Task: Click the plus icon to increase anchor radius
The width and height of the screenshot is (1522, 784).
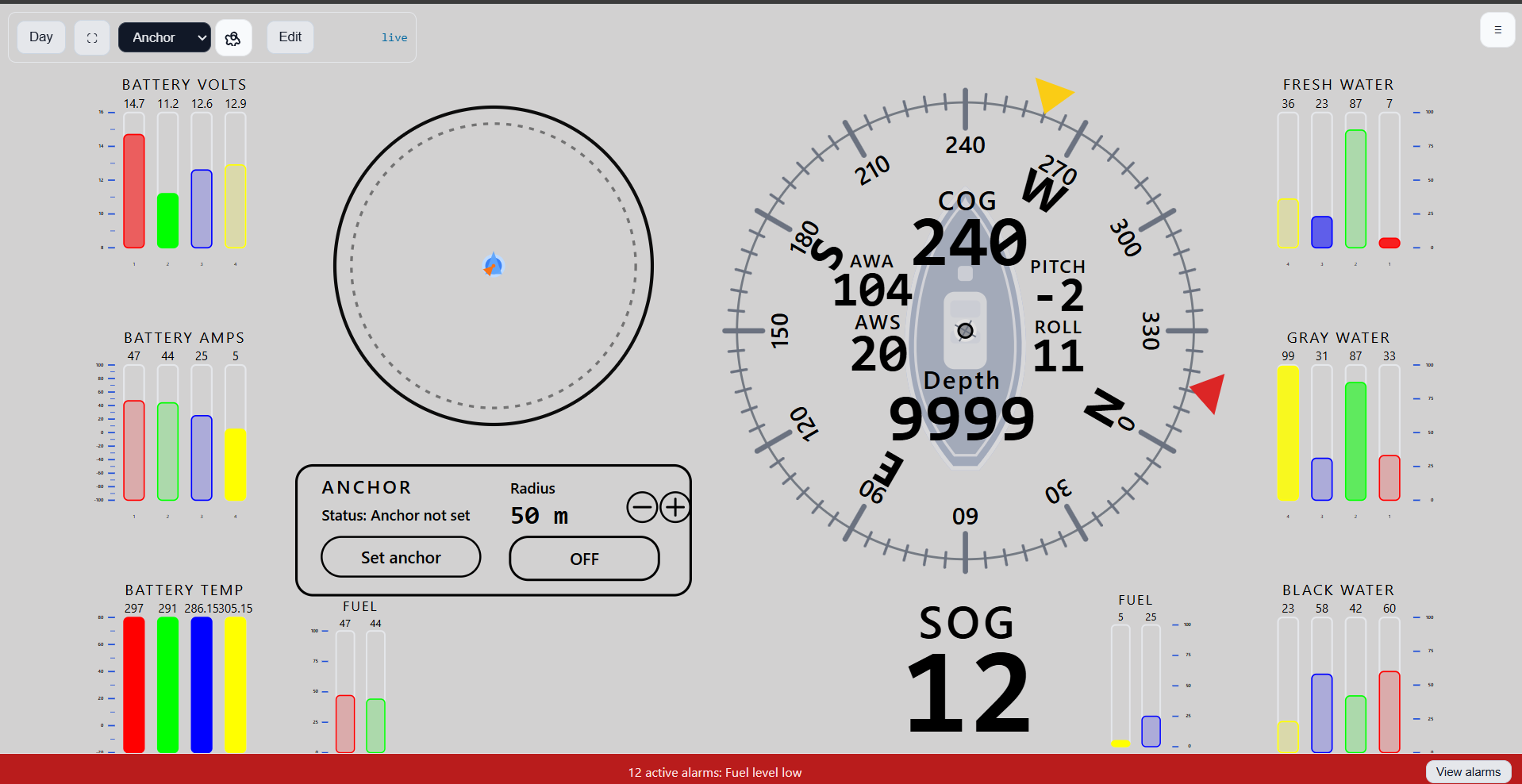Action: click(x=675, y=507)
